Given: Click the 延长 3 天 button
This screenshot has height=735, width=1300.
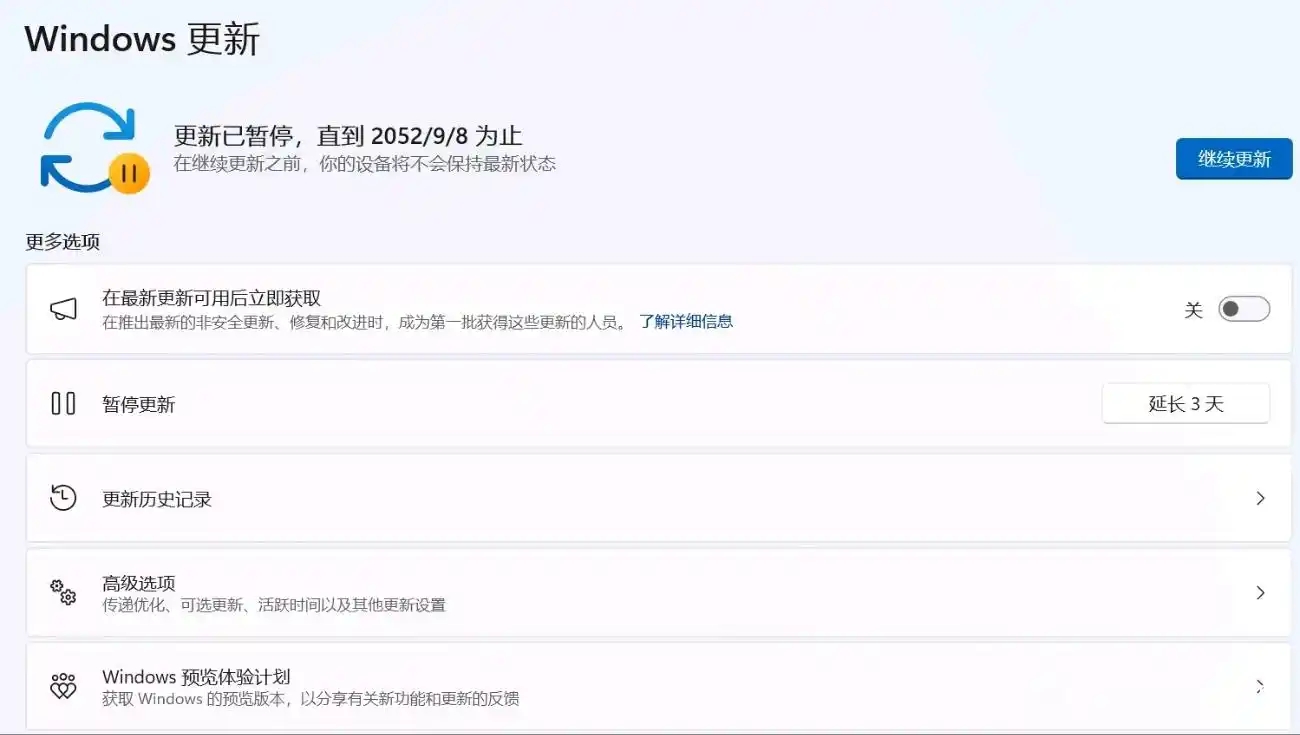Looking at the screenshot, I should coord(1186,404).
